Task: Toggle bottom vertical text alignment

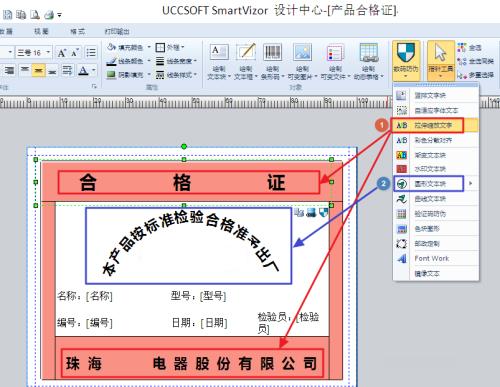Action: (52, 71)
